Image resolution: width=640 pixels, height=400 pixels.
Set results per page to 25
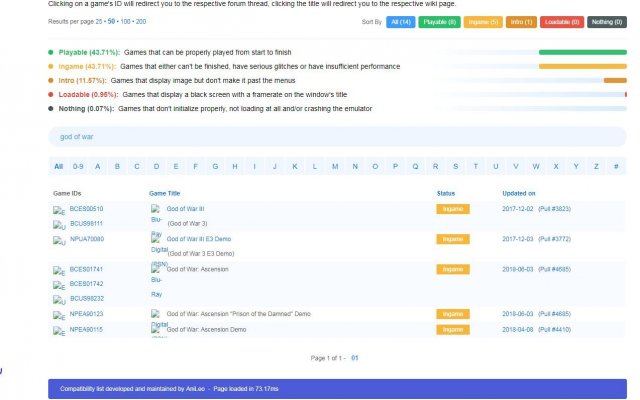(x=99, y=22)
